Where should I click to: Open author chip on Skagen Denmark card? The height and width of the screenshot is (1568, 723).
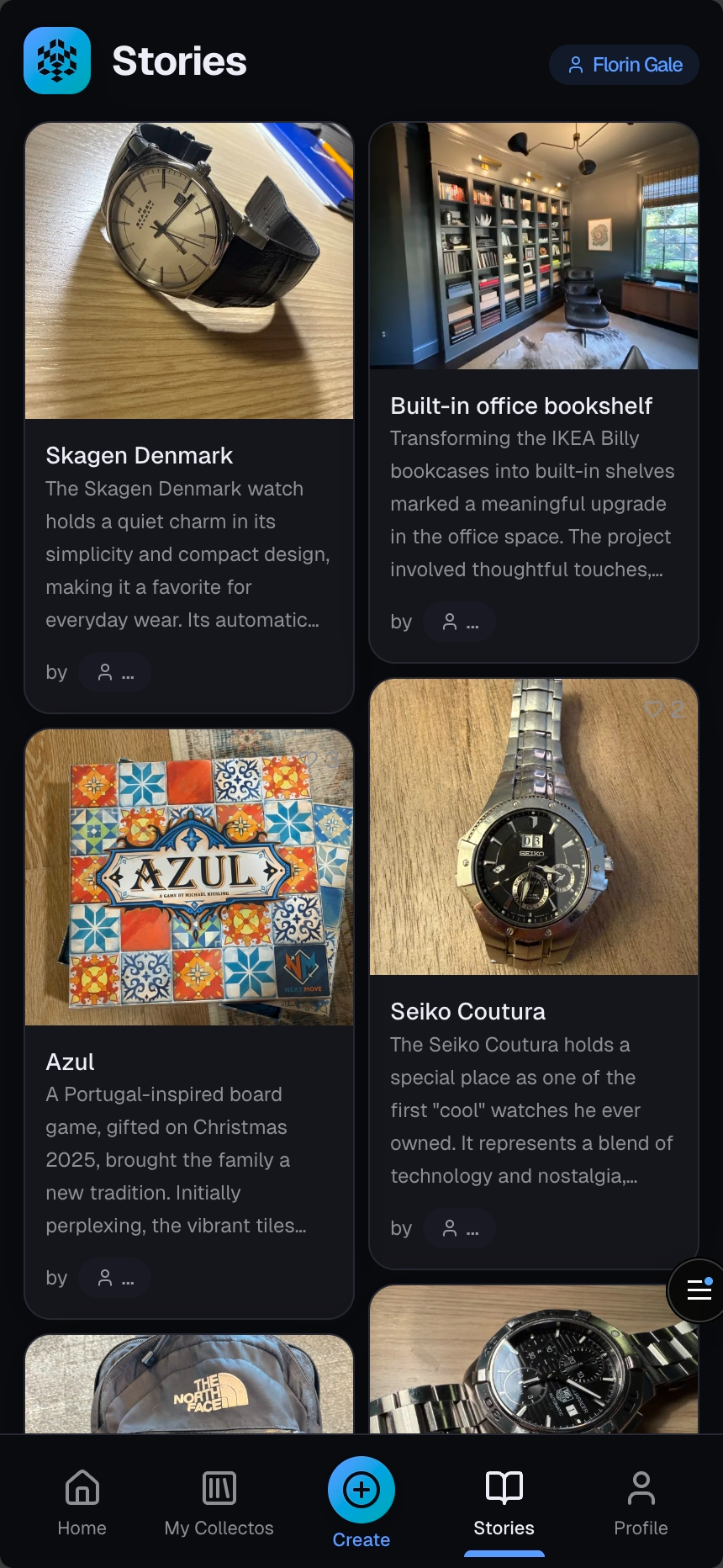[x=115, y=673]
